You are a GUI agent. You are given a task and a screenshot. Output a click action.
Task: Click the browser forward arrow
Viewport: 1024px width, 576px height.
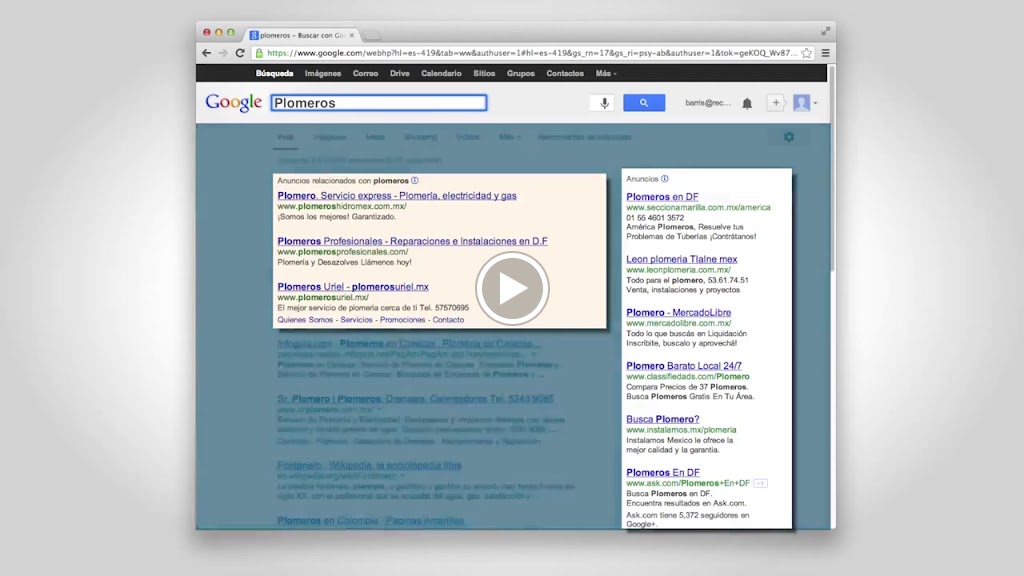[x=223, y=53]
